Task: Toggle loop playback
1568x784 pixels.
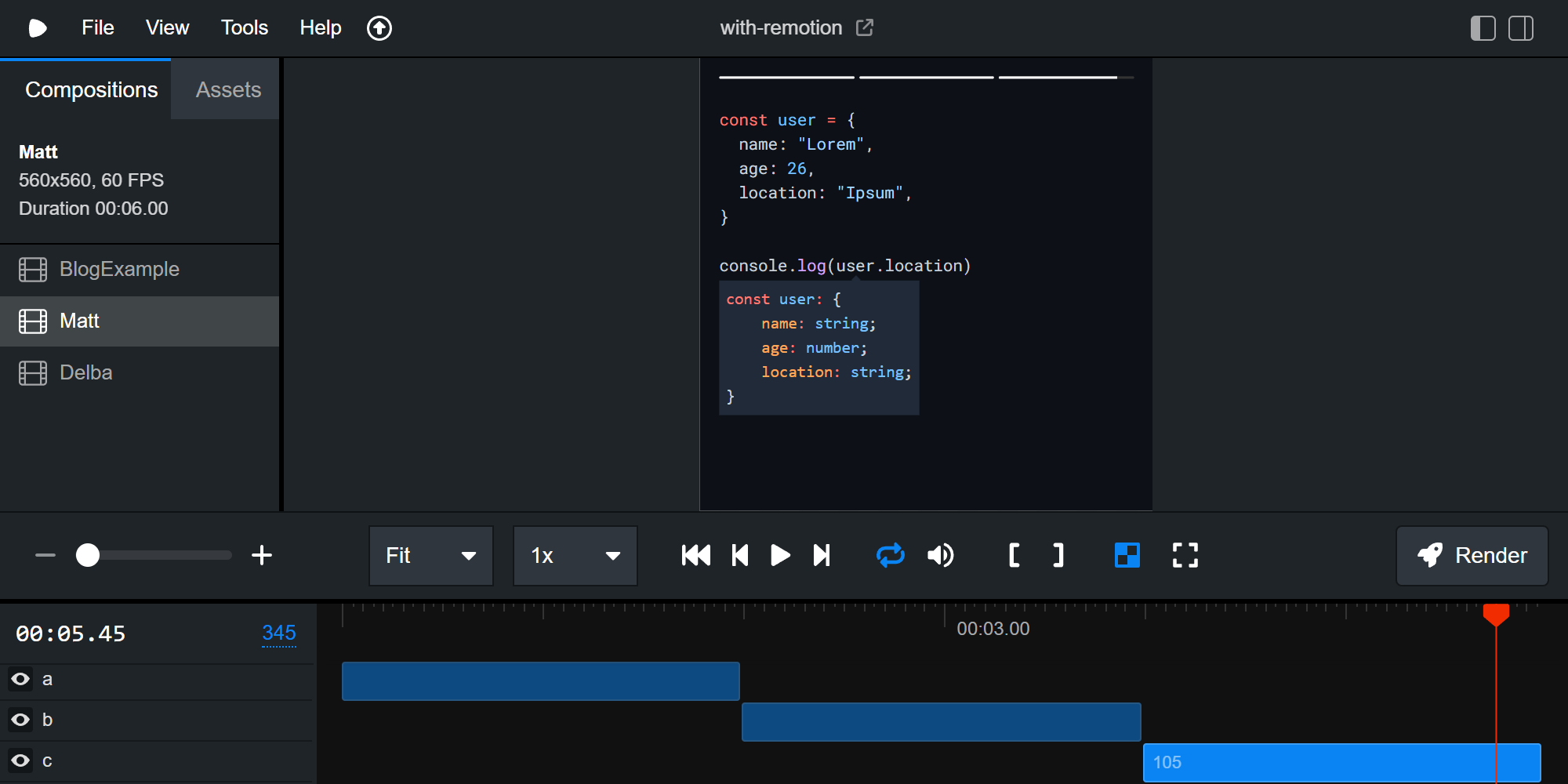Action: [x=890, y=555]
